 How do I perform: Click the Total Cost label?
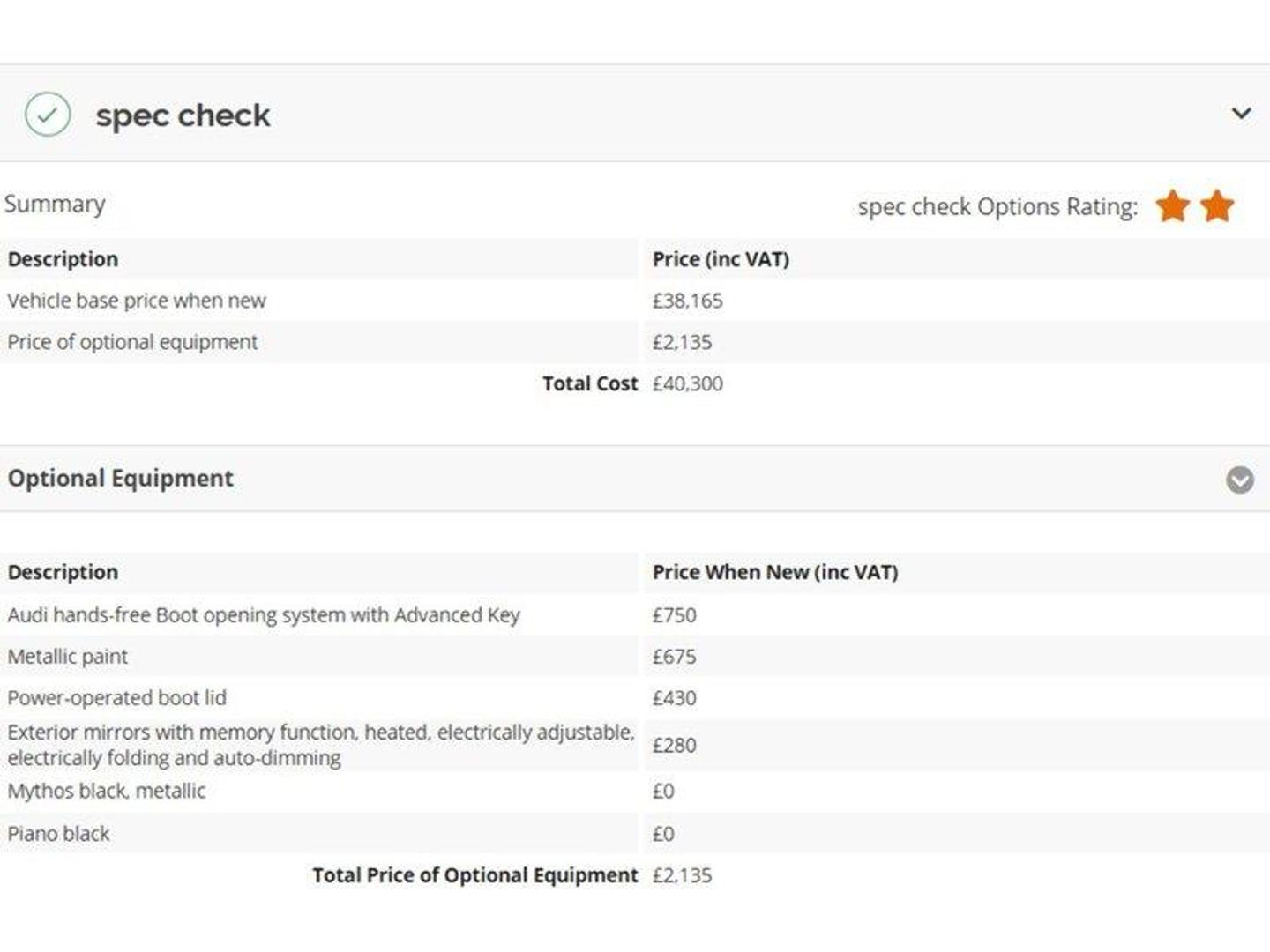click(589, 383)
